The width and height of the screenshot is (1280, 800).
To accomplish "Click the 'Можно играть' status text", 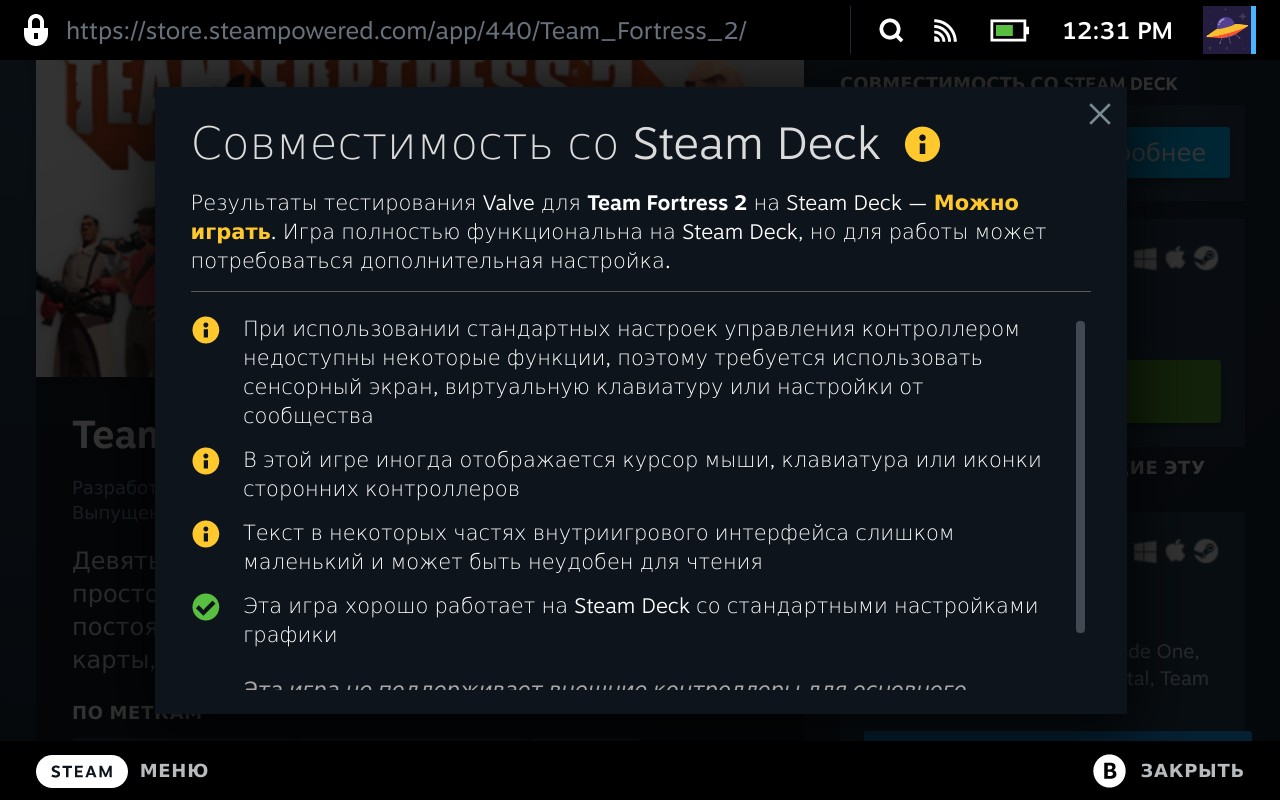I will 605,217.
